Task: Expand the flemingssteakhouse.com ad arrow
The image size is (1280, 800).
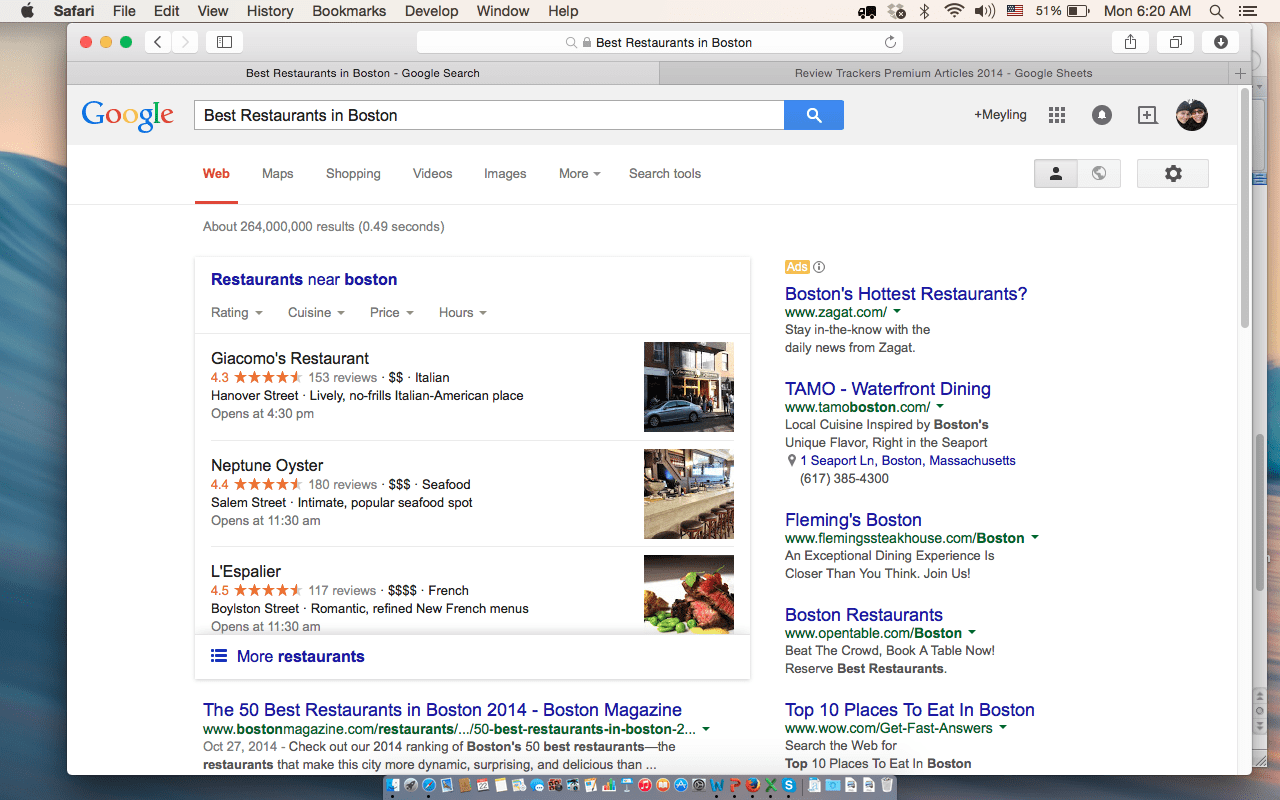Action: [x=1035, y=538]
